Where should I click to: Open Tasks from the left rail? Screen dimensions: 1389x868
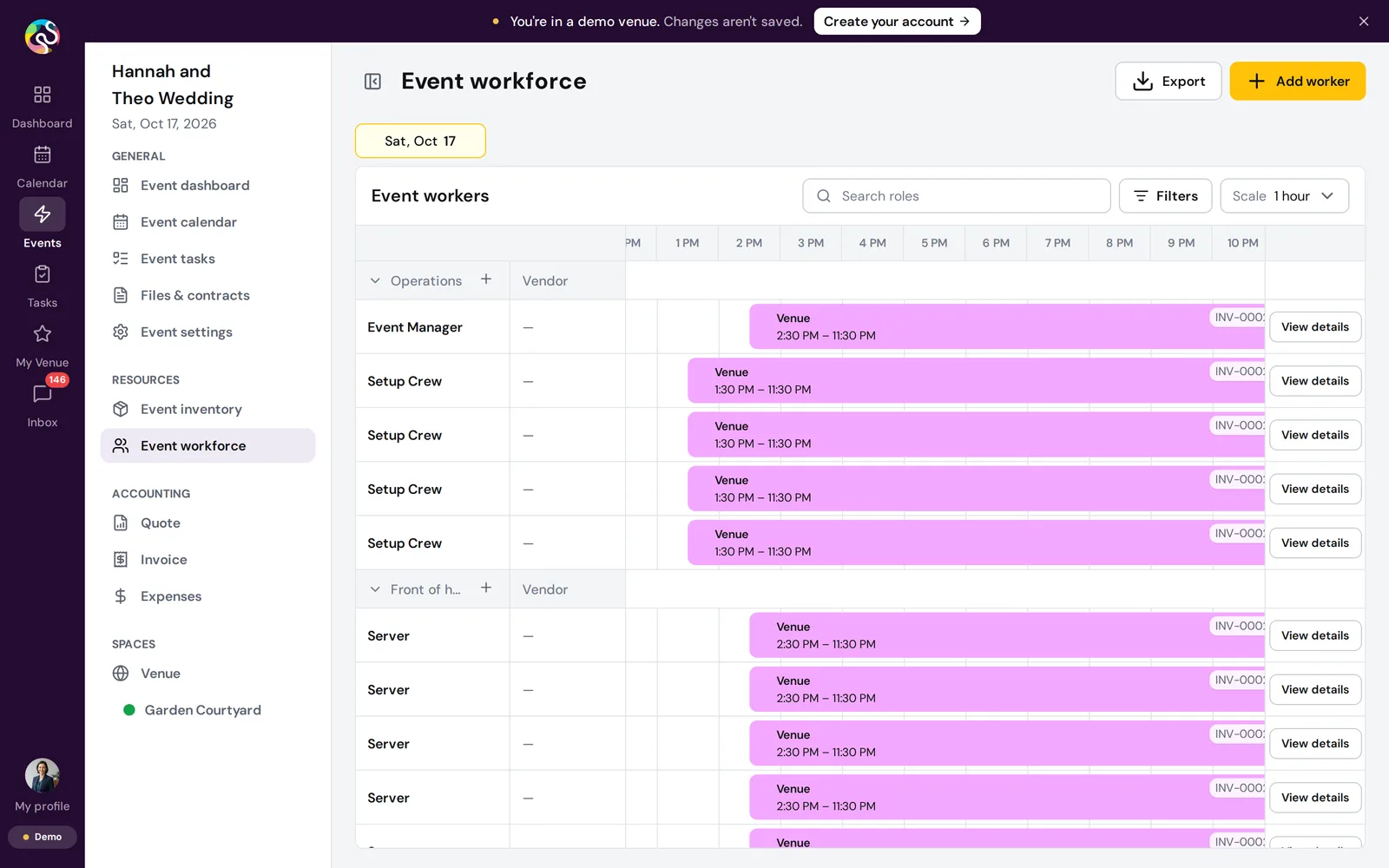click(42, 286)
